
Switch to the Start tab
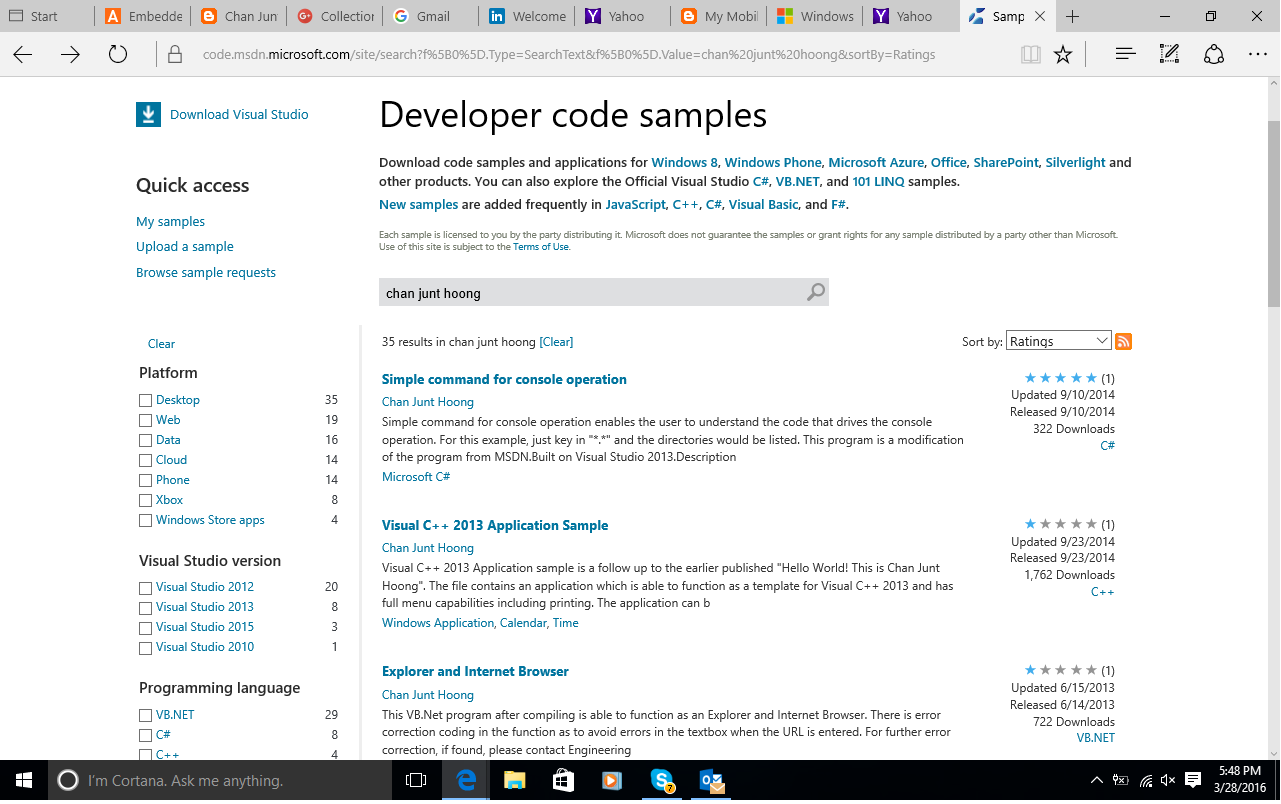point(47,16)
